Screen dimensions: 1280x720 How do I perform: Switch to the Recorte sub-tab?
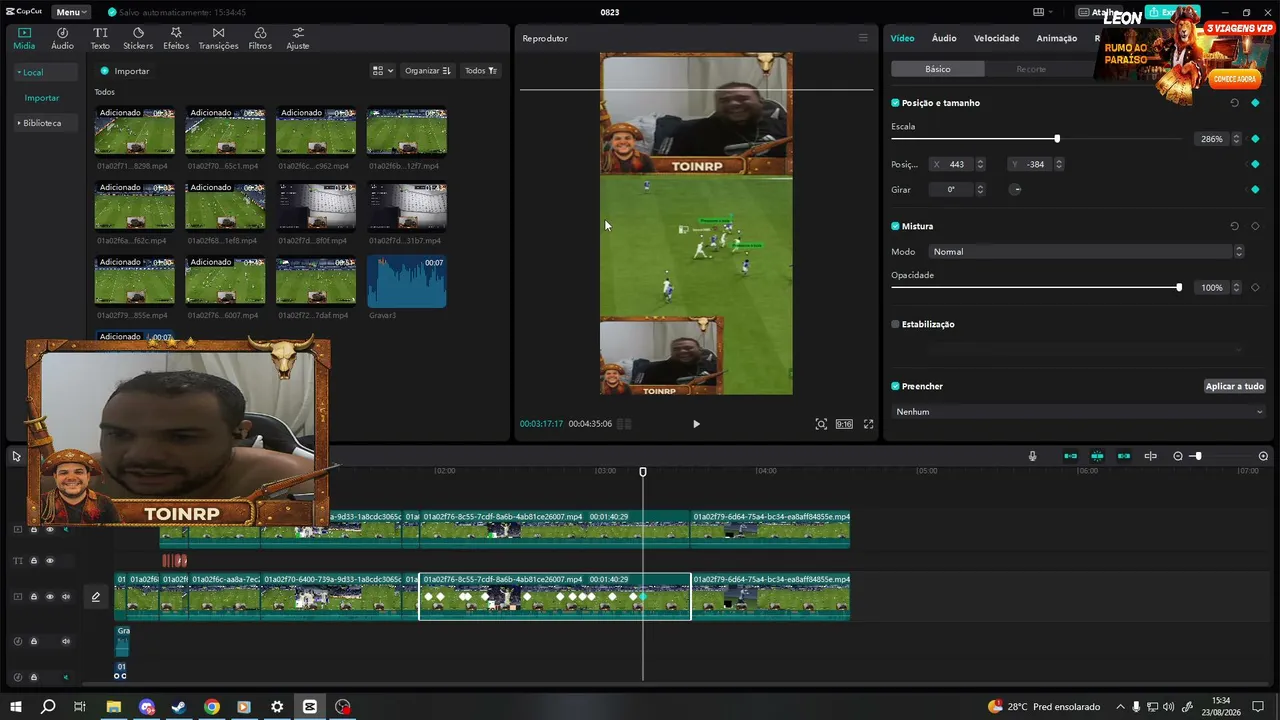point(1031,69)
